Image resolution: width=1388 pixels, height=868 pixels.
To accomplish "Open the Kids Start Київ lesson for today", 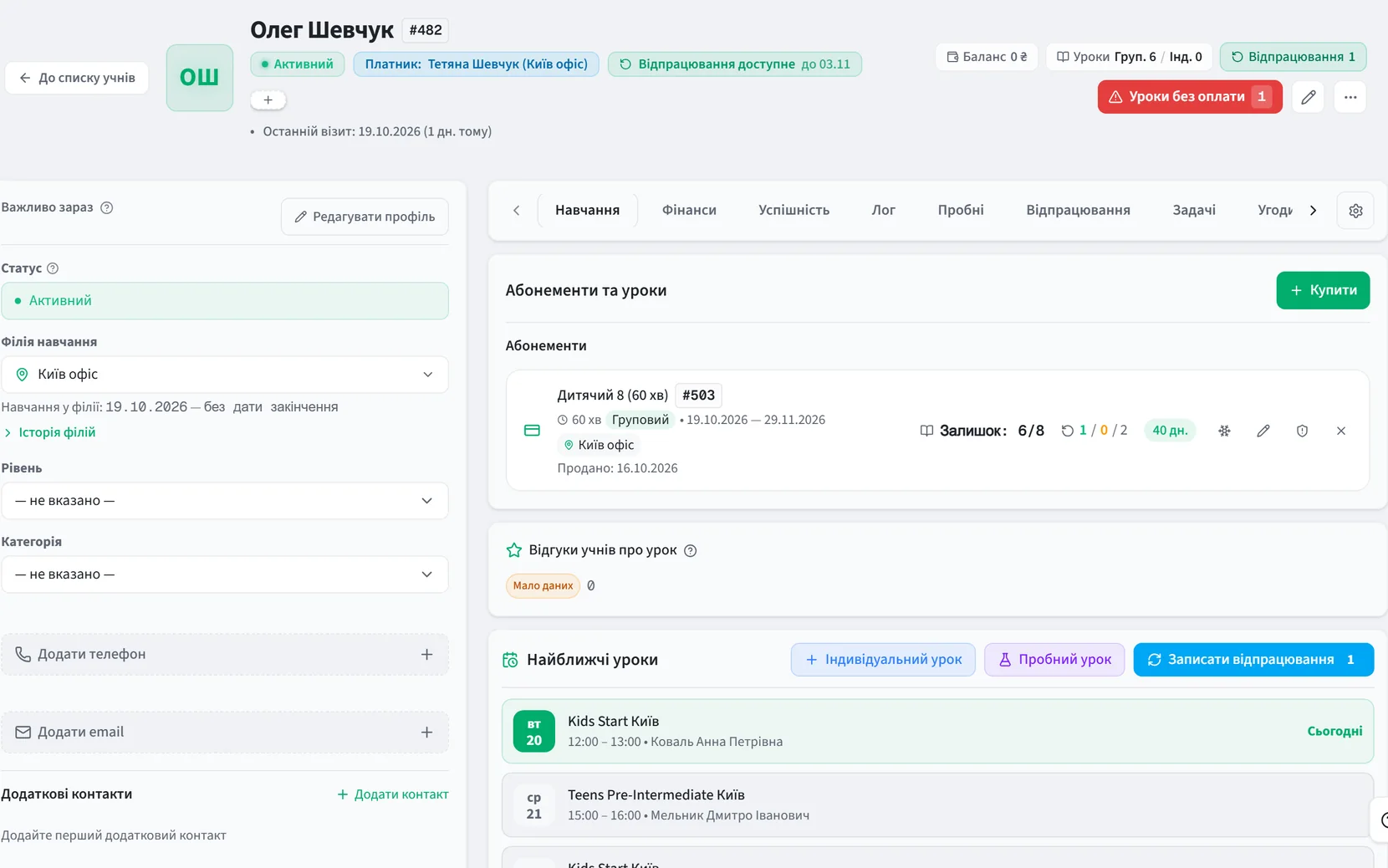I will [937, 732].
